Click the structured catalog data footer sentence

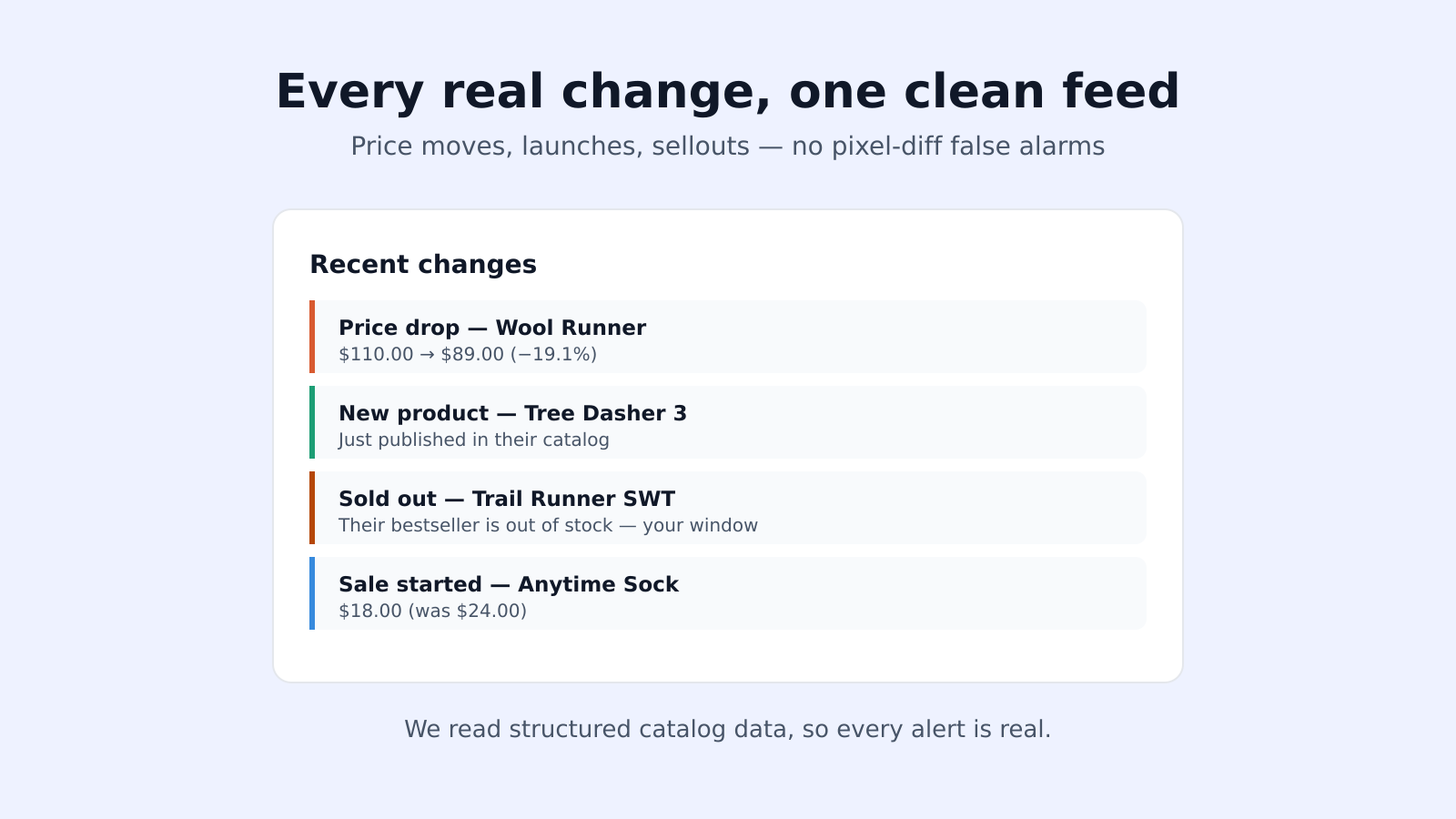pos(728,730)
